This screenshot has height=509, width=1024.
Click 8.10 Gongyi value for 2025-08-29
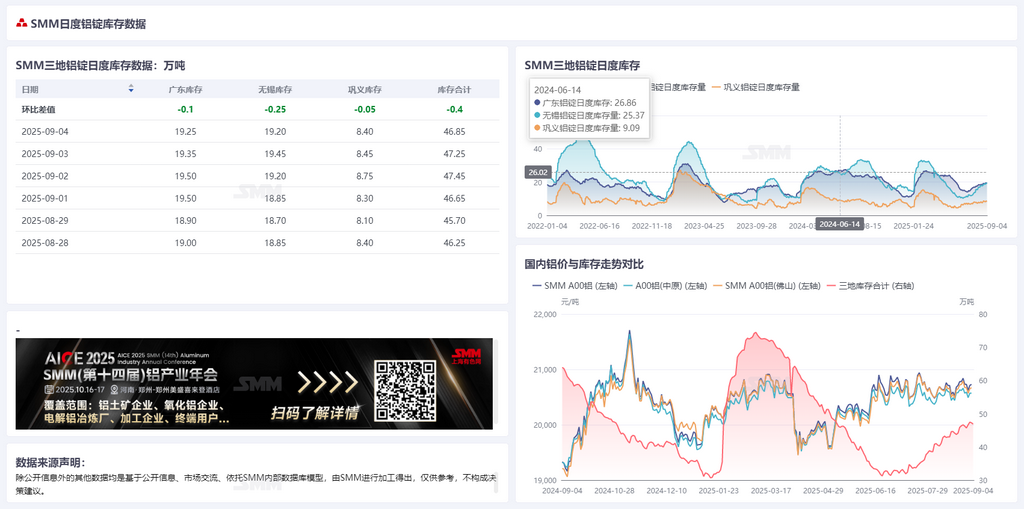point(364,220)
